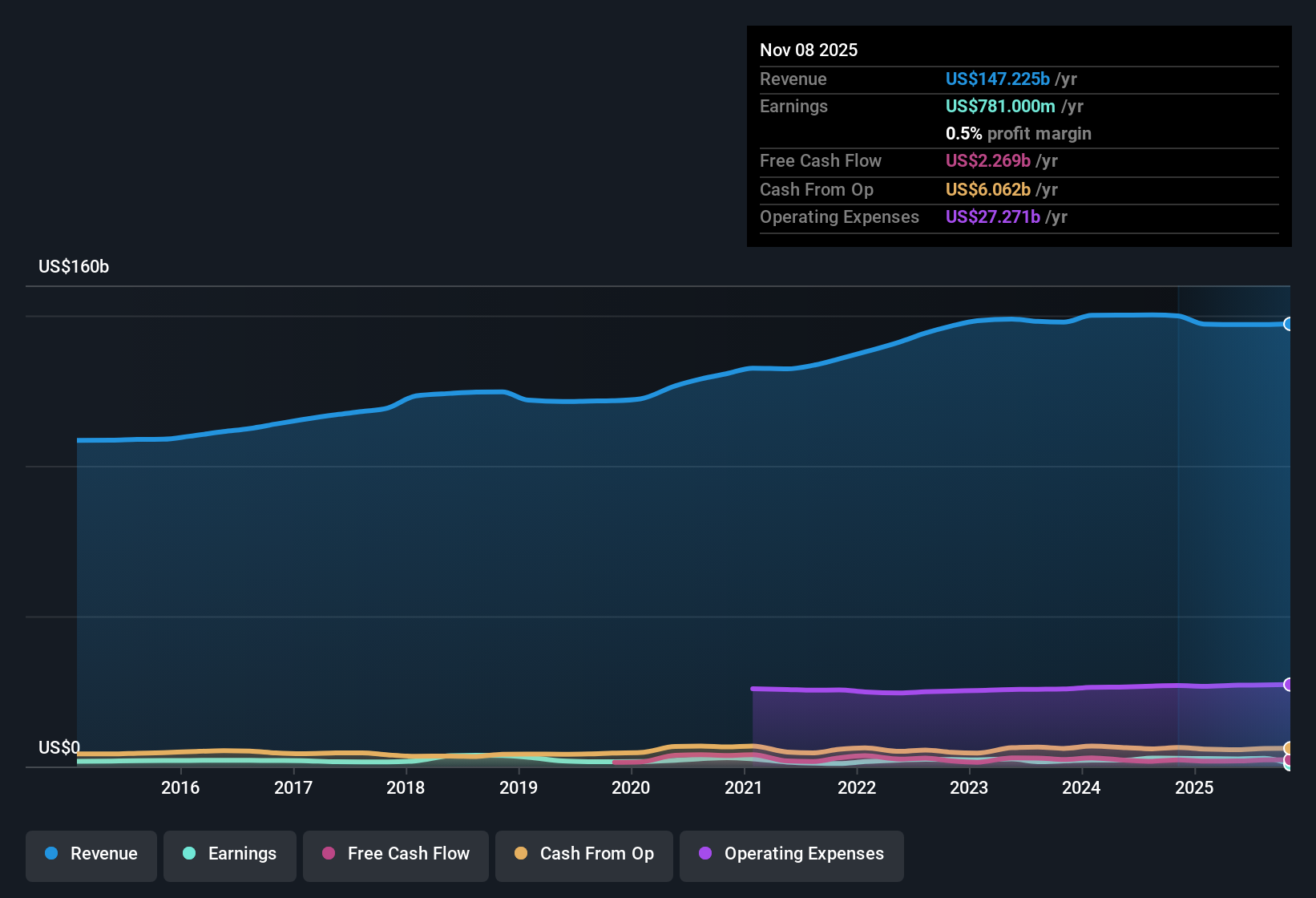The height and width of the screenshot is (898, 1316).
Task: Select the 2021 year label
Action: 745,787
